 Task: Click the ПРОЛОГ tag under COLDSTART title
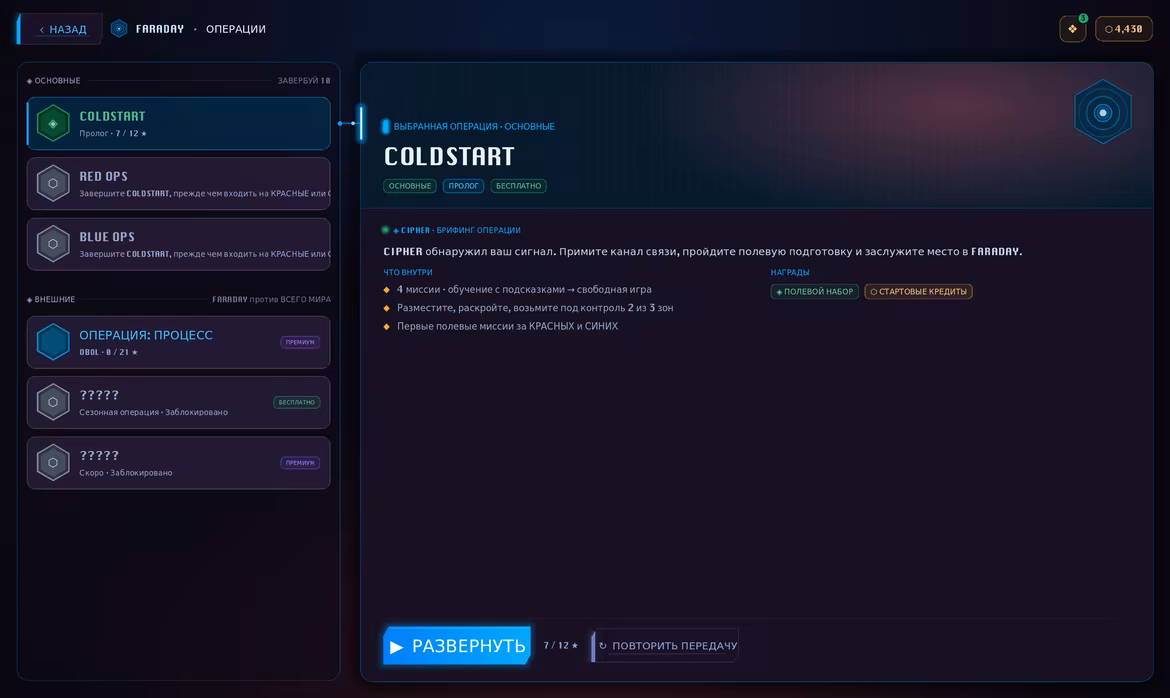(463, 186)
